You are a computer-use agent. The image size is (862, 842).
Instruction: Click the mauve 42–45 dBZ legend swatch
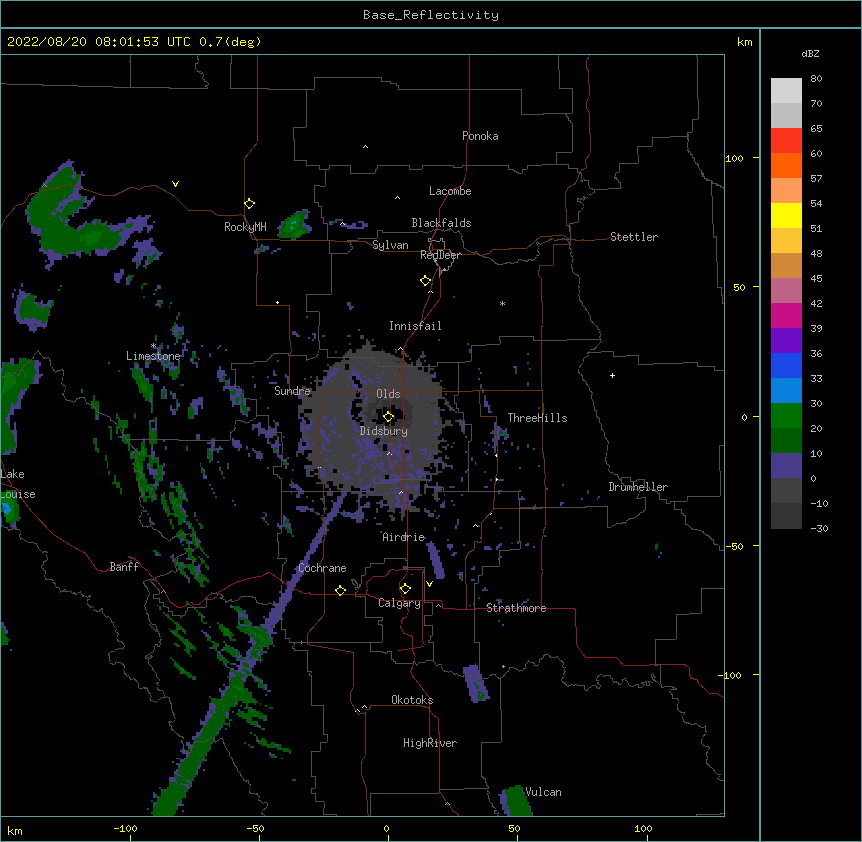(786, 291)
